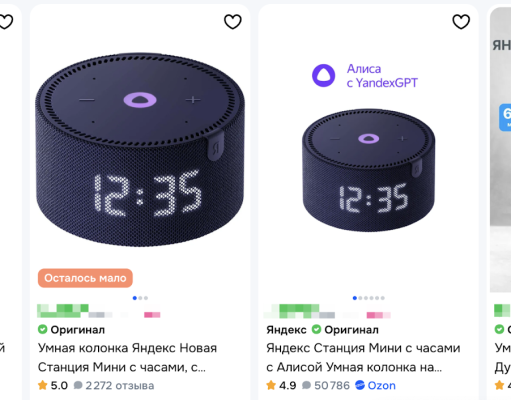The image size is (511, 400).
Task: Favorite the Яндекс Станция Мини с часами card
Action: [x=461, y=22]
